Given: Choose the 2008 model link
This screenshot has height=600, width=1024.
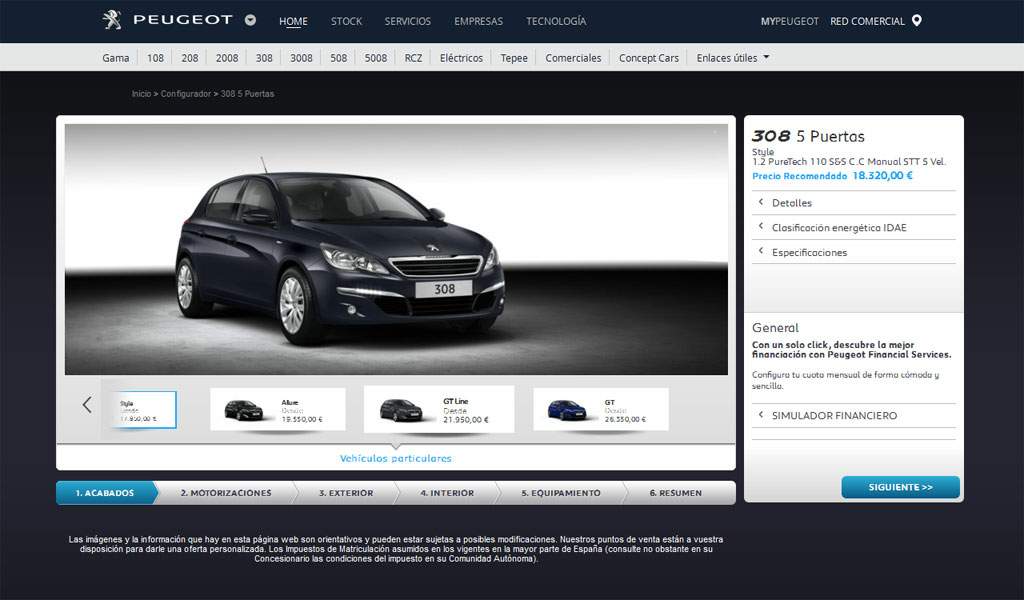Looking at the screenshot, I should (x=227, y=58).
